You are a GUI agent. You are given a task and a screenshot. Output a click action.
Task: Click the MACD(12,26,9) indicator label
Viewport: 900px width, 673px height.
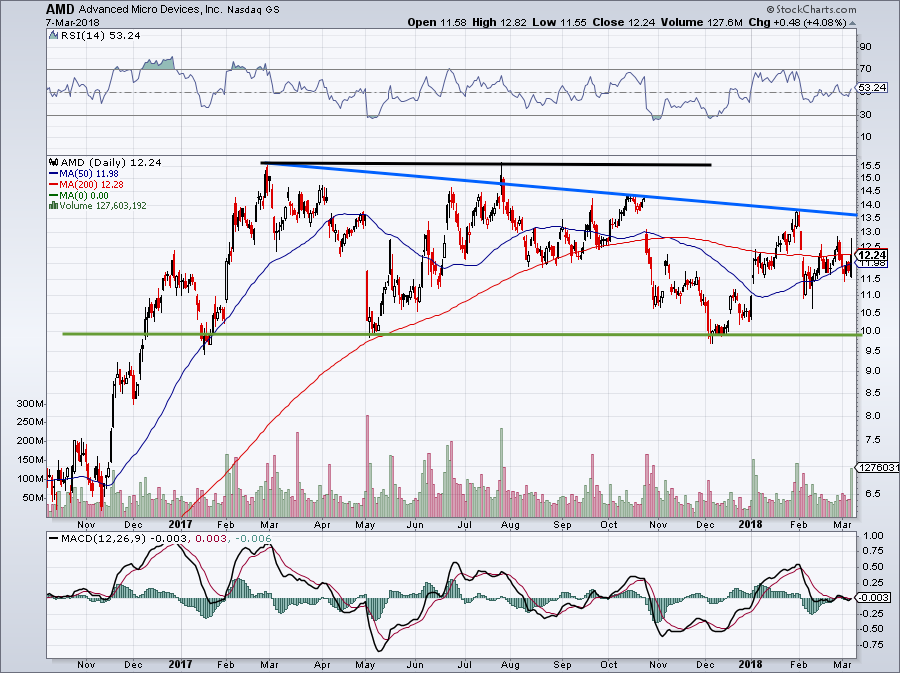pos(104,539)
